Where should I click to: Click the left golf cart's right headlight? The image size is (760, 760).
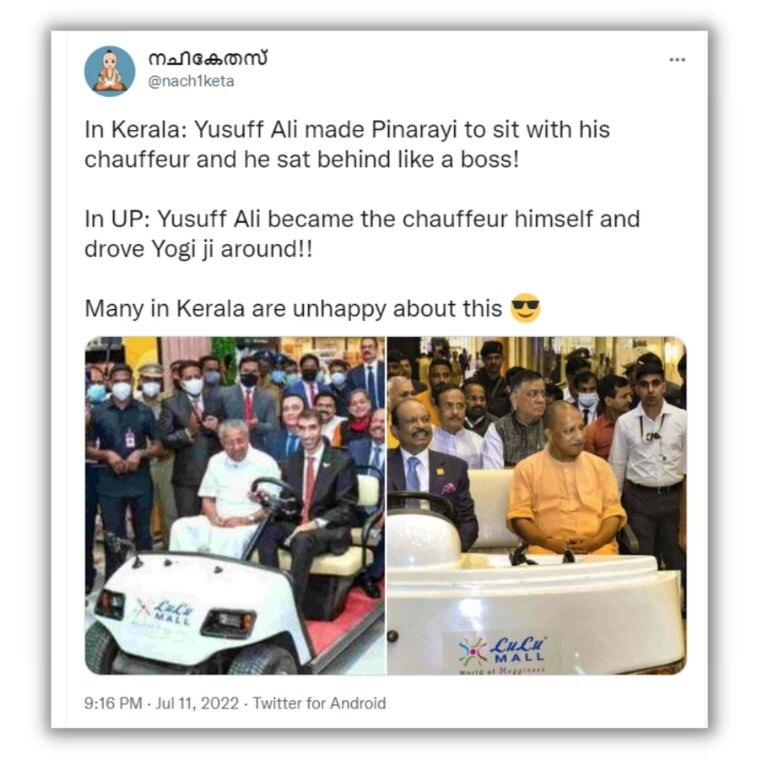(228, 623)
